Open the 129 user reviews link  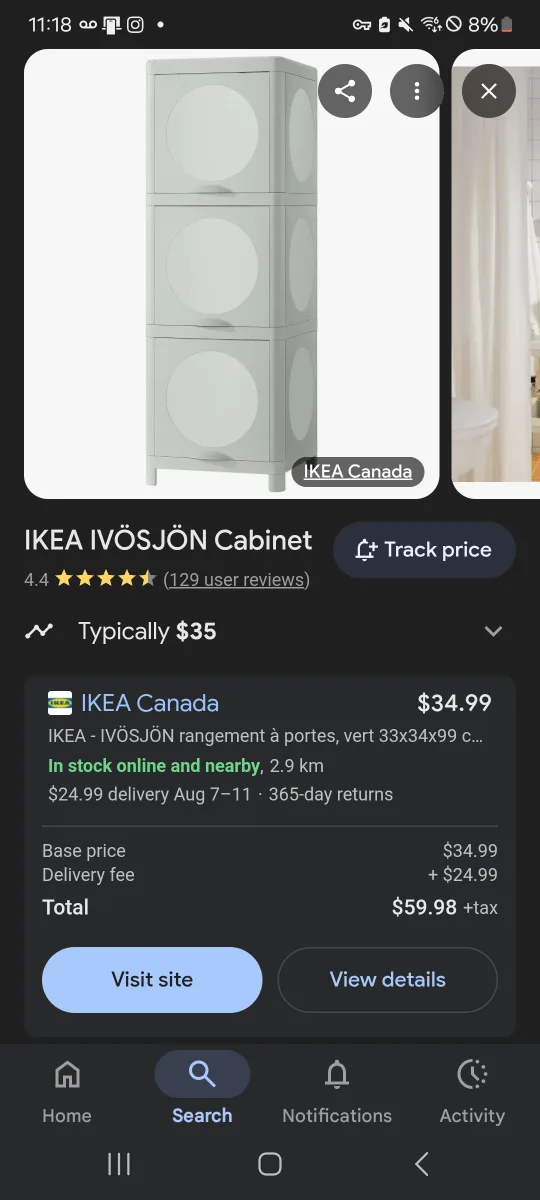pos(236,579)
